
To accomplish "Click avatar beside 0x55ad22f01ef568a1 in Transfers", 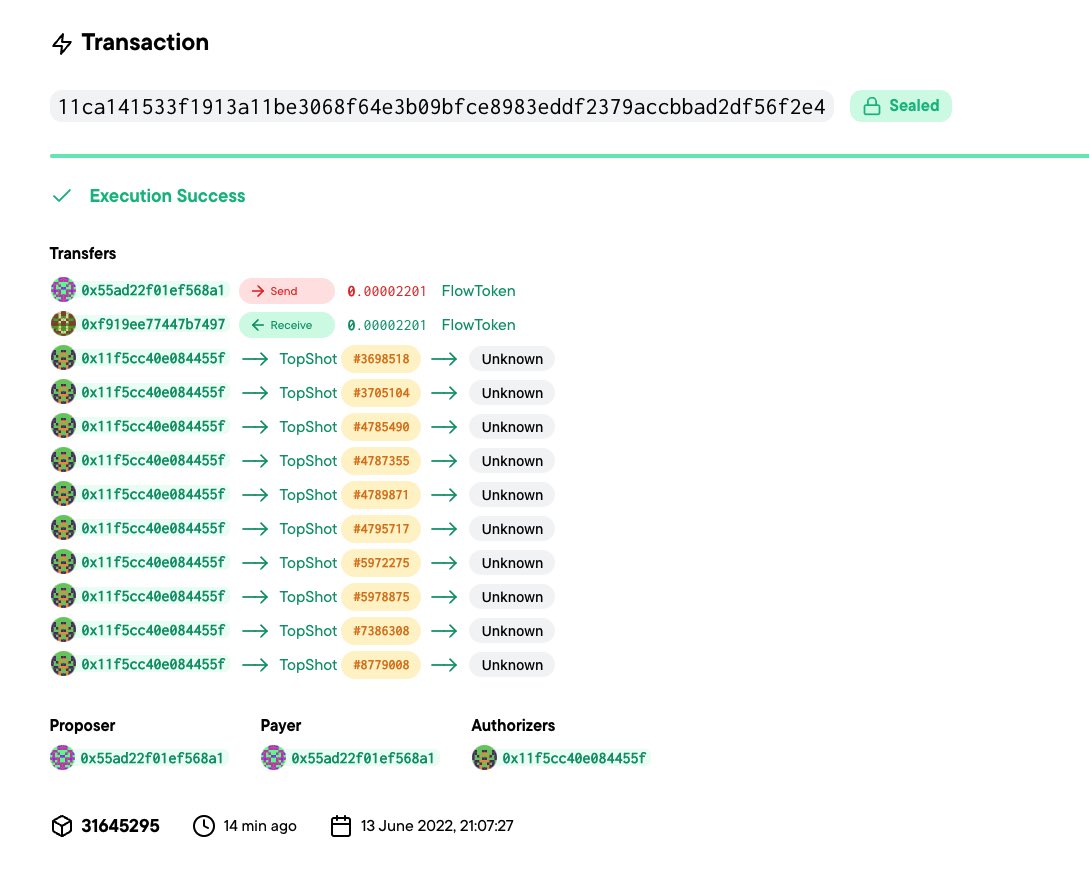I will tap(63, 290).
